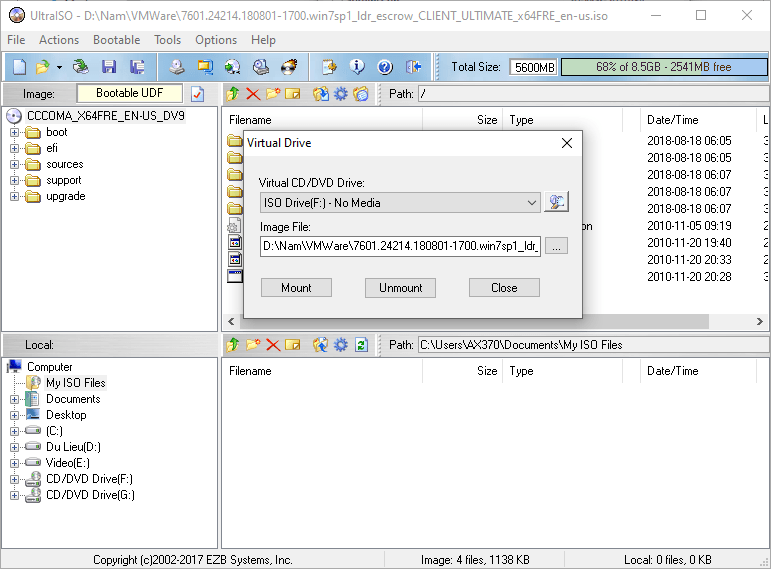Click the Make CD/DVD Image icon
771x569 pixels.
coord(177,67)
